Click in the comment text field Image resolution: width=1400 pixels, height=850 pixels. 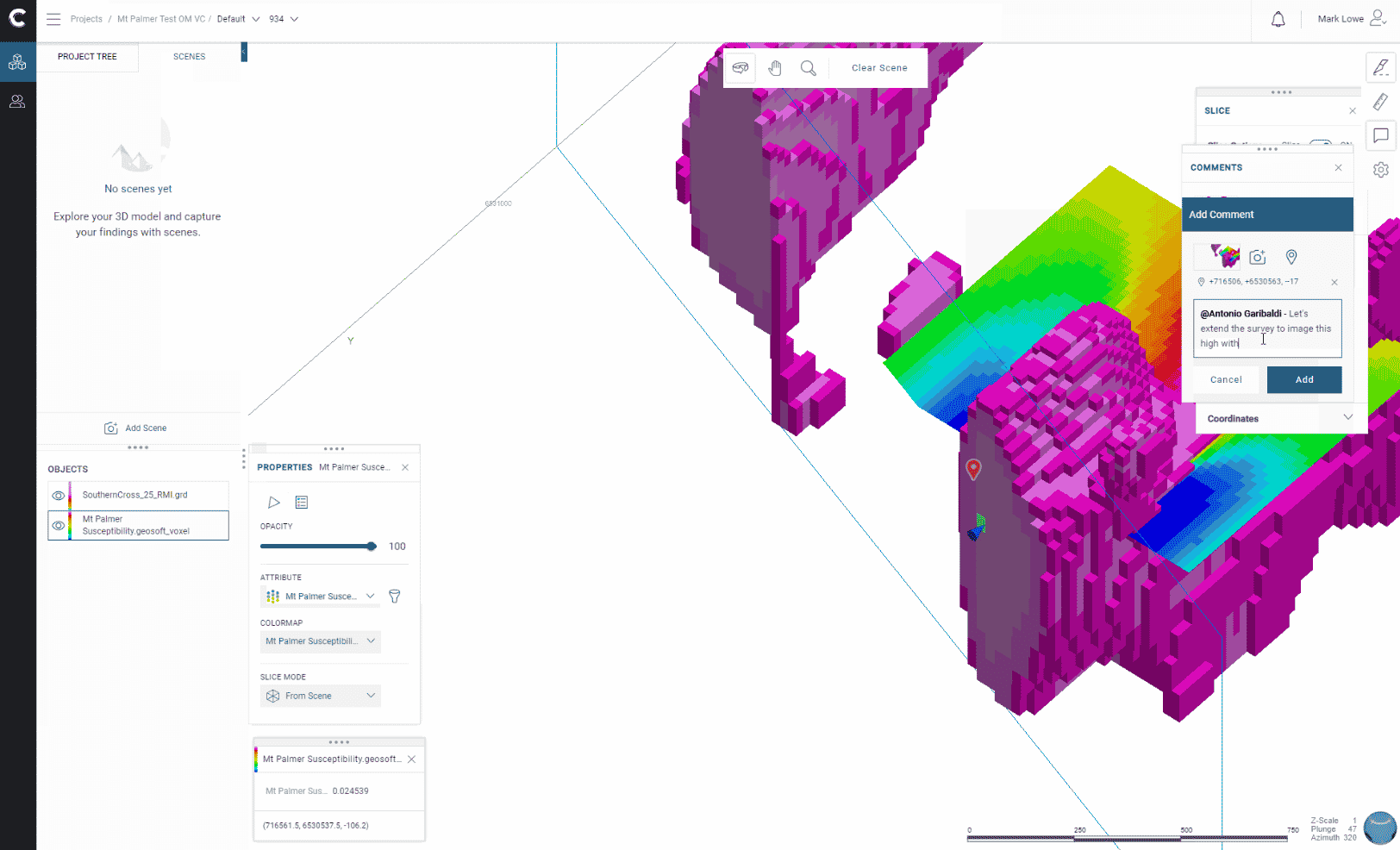click(x=1267, y=328)
